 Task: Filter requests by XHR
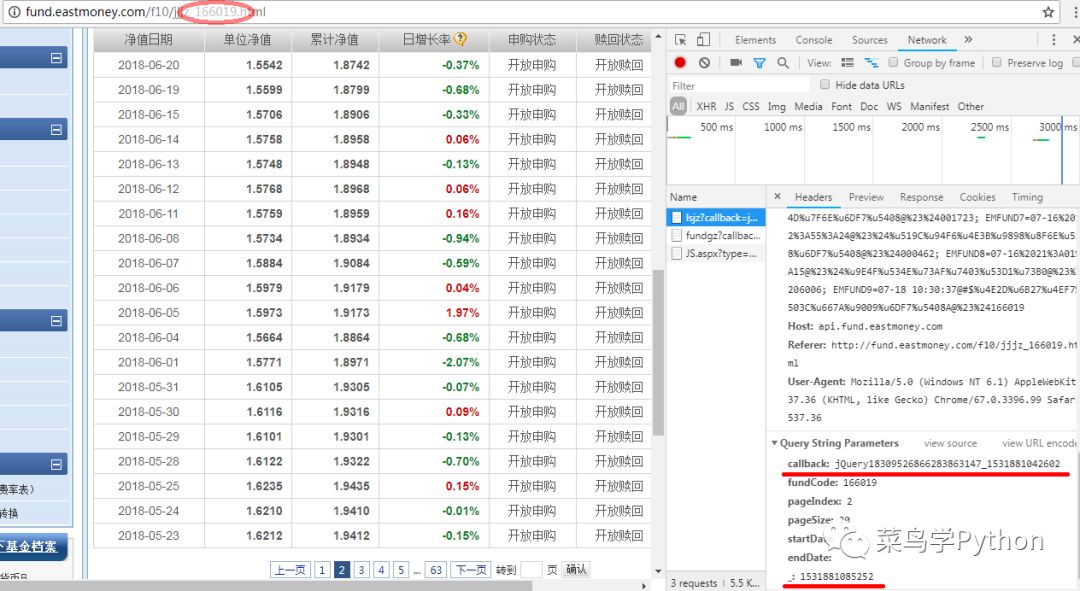[706, 106]
